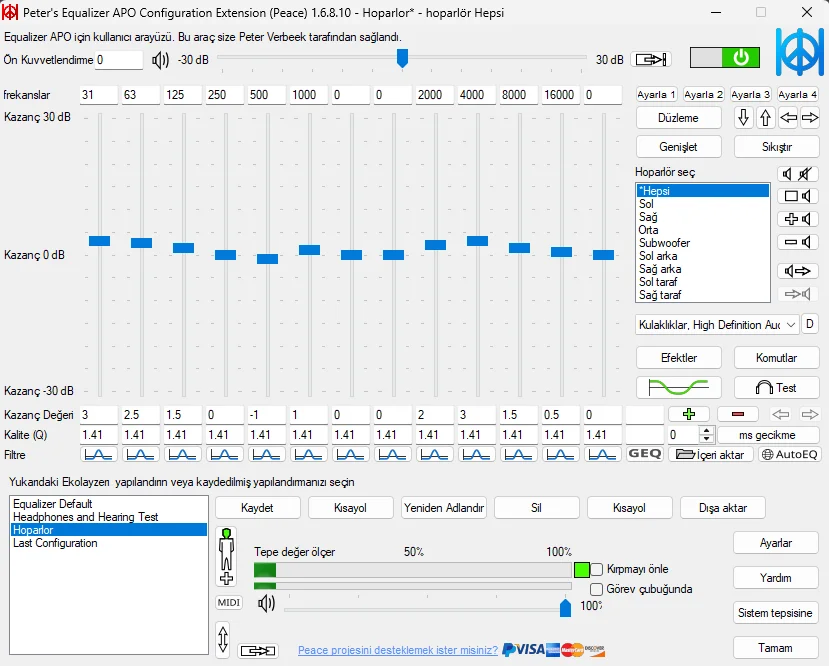Screen dimensions: 829x666
Task: Click the pre-amplification slider handle
Action: tap(402, 58)
